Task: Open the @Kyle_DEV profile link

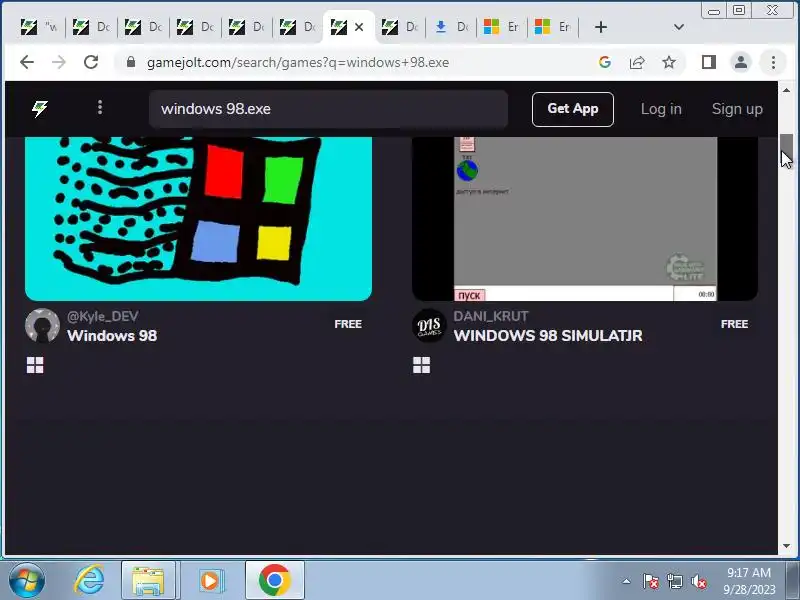Action: (x=103, y=316)
